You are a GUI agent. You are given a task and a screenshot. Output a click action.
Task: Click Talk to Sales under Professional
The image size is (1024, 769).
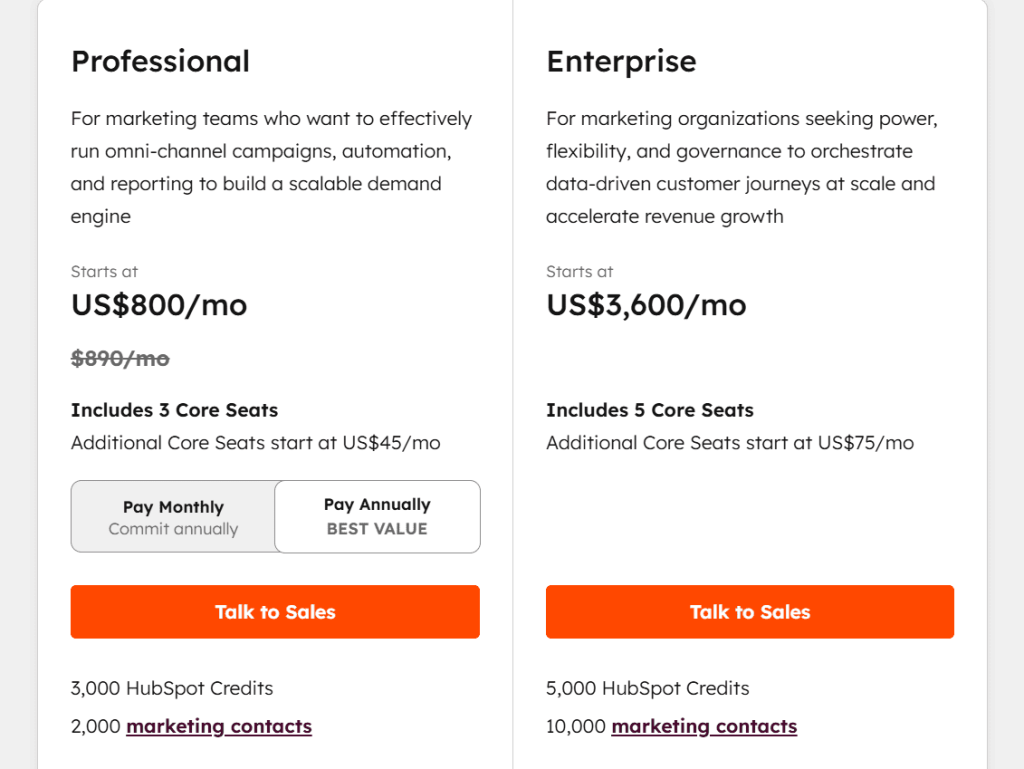275,612
